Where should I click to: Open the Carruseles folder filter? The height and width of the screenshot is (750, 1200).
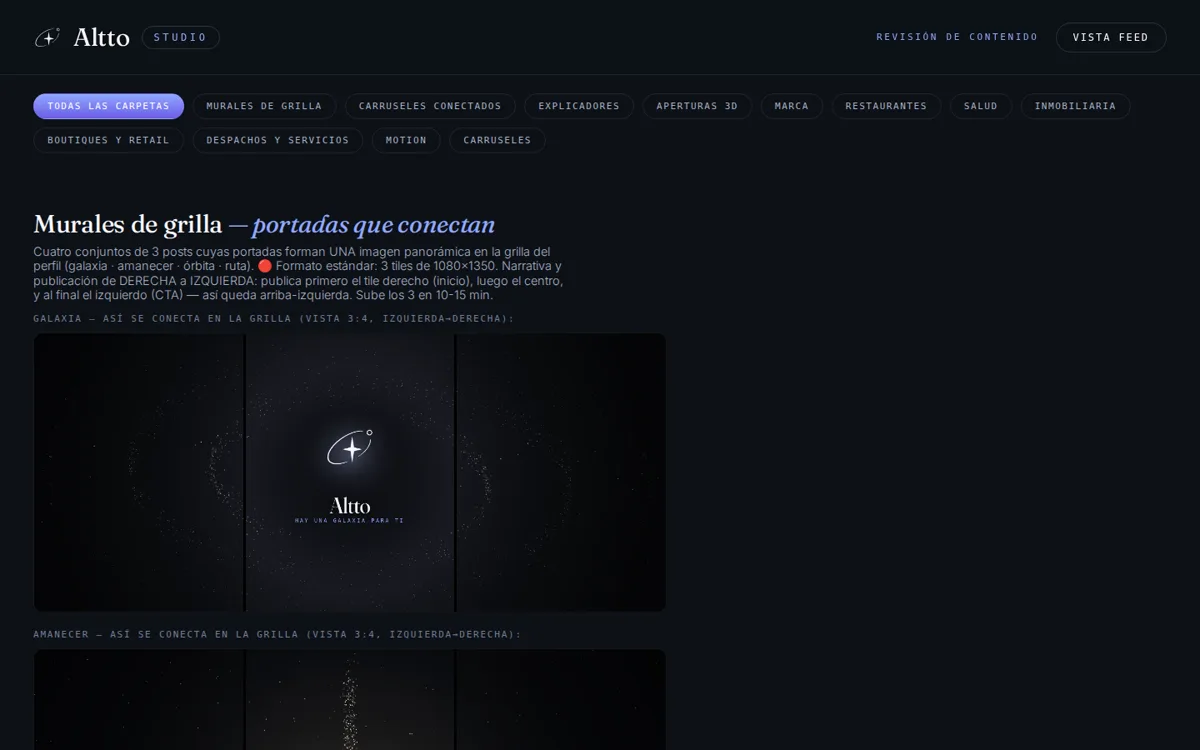[x=497, y=140]
